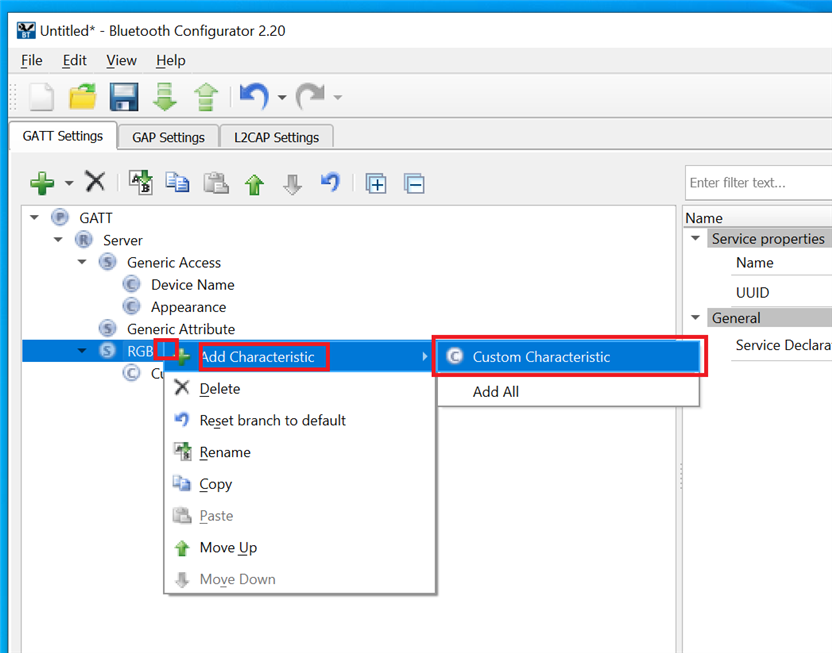Viewport: 832px width, 653px height.
Task: Click the New file icon in toolbar
Action: click(x=41, y=97)
